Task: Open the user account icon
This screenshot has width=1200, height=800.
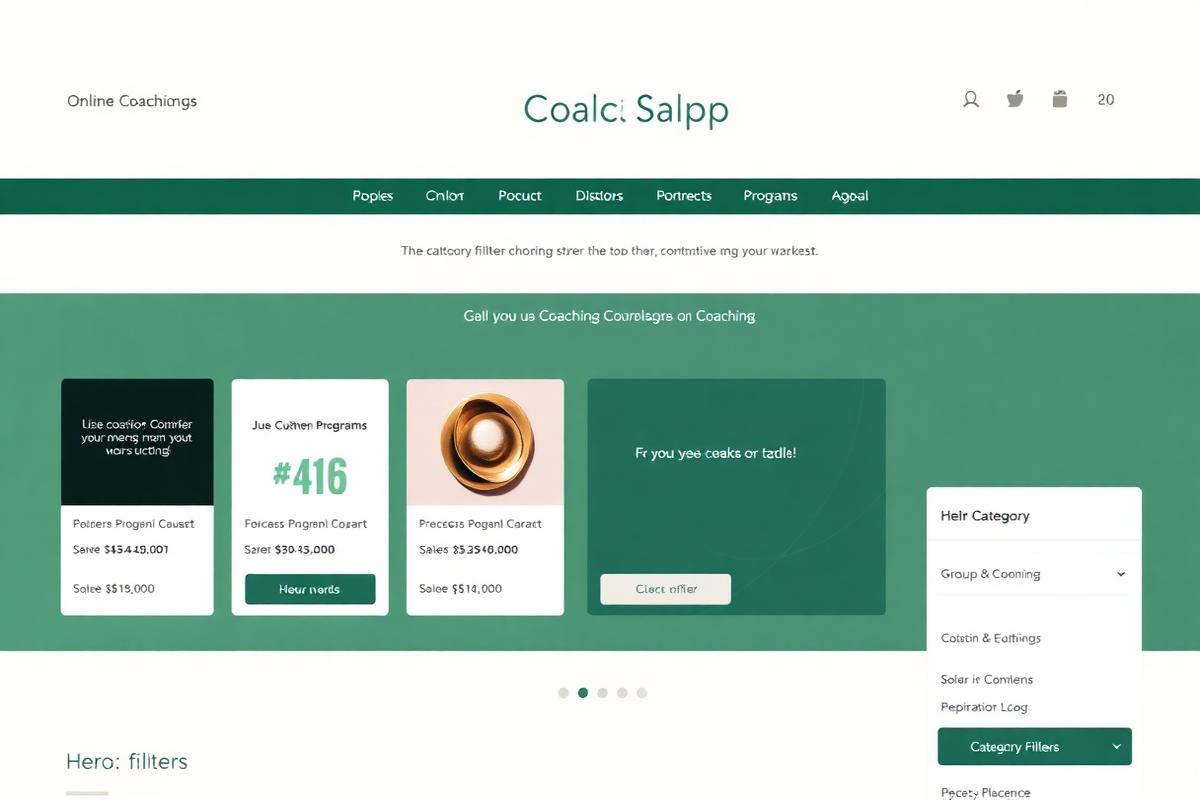Action: (x=970, y=99)
